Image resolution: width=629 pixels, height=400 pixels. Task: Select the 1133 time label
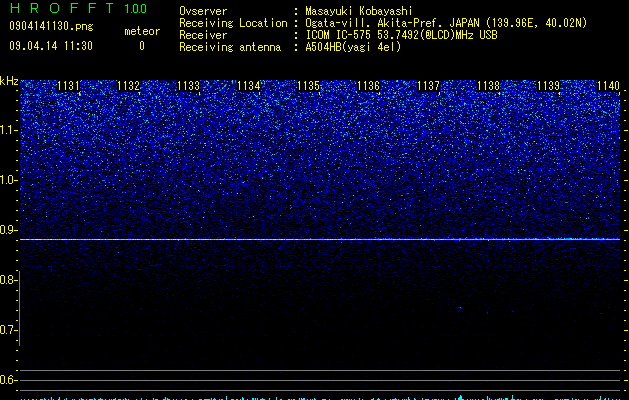[189, 86]
